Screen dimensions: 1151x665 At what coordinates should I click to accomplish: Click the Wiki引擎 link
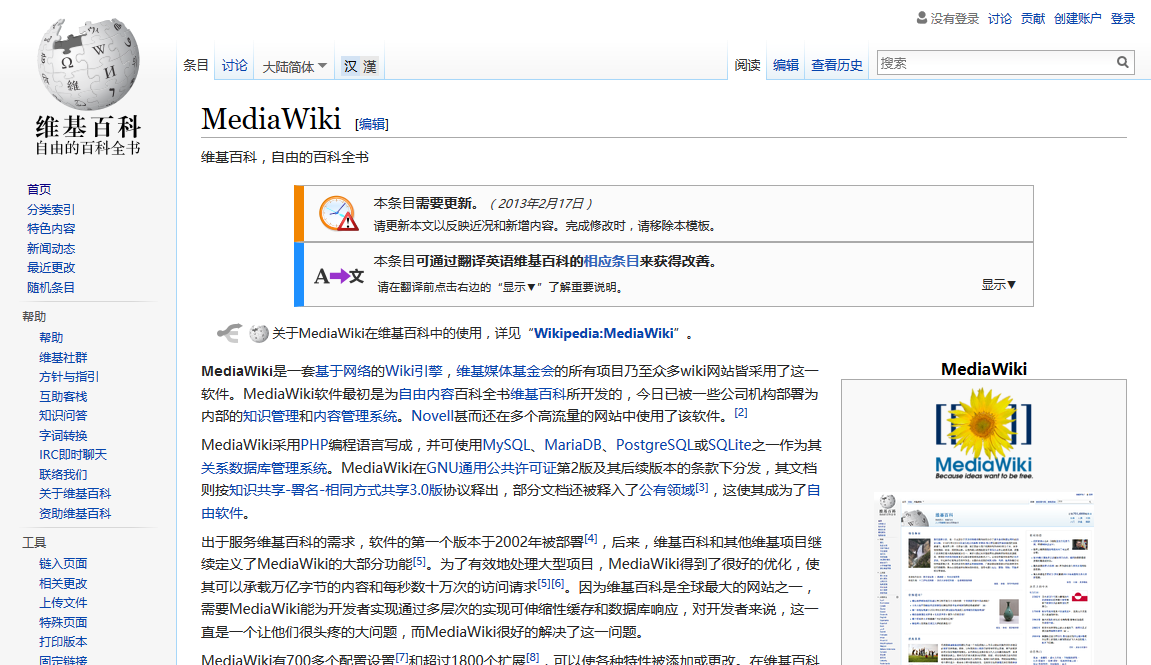pyautogui.click(x=414, y=371)
